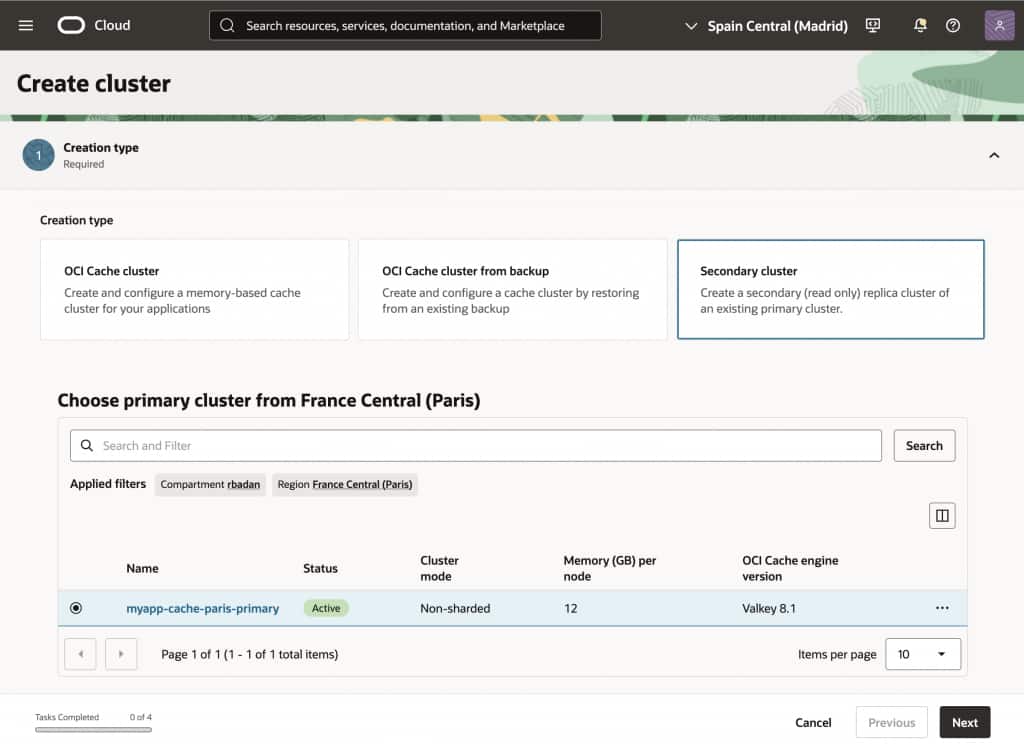The width and height of the screenshot is (1024, 749).
Task: Open the Items per page dropdown
Action: pyautogui.click(x=923, y=654)
